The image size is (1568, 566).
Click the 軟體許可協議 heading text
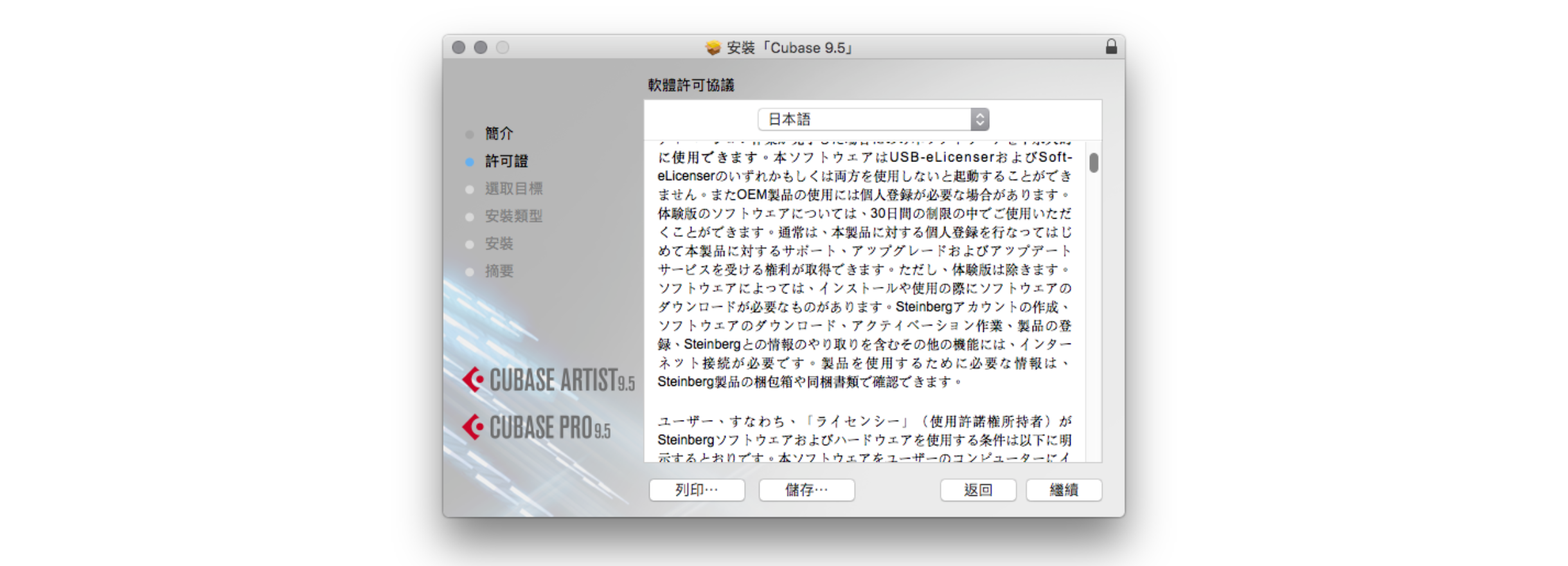coord(691,86)
